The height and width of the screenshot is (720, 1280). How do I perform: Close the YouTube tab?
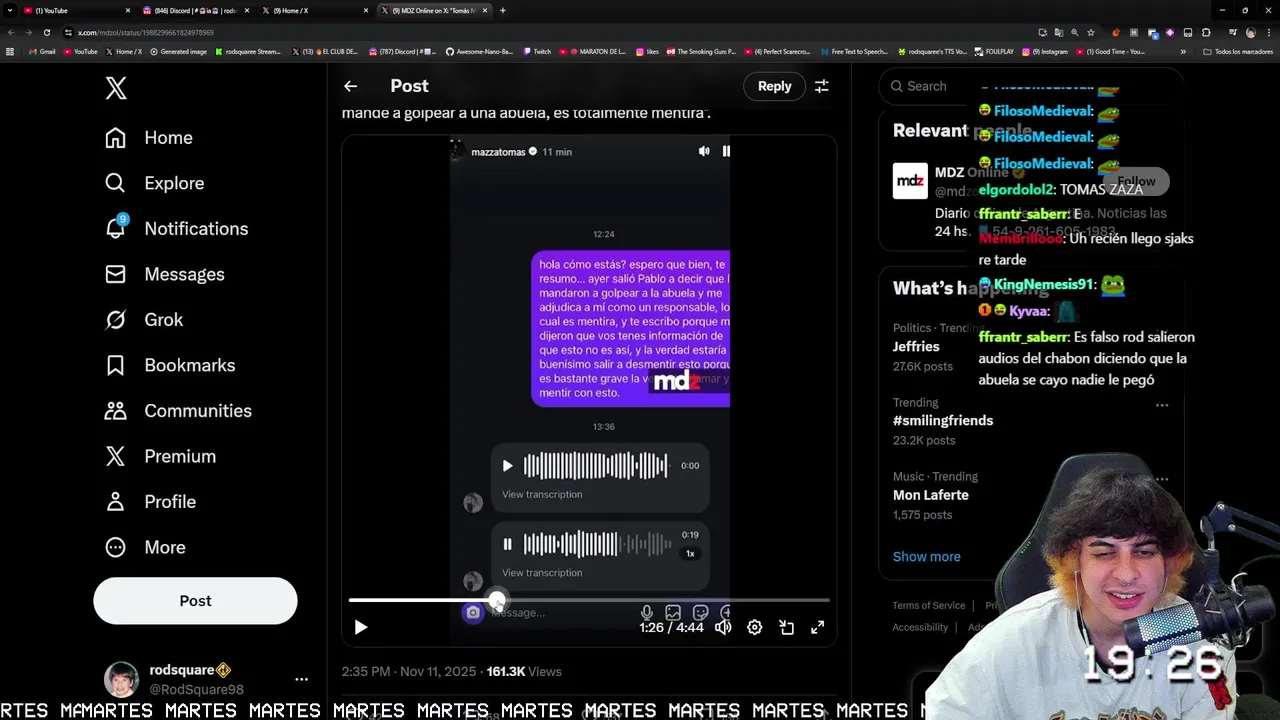pos(127,10)
